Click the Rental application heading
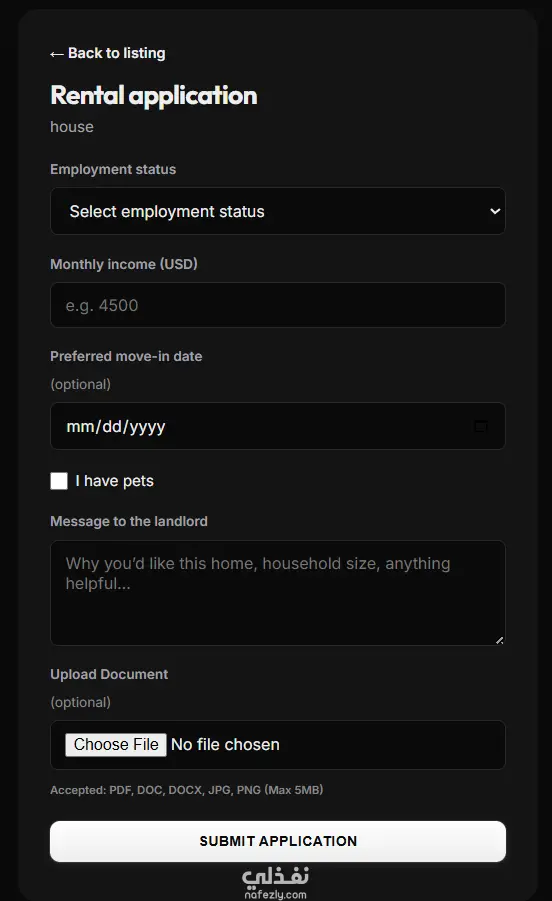Viewport: 552px width, 901px height. [153, 96]
